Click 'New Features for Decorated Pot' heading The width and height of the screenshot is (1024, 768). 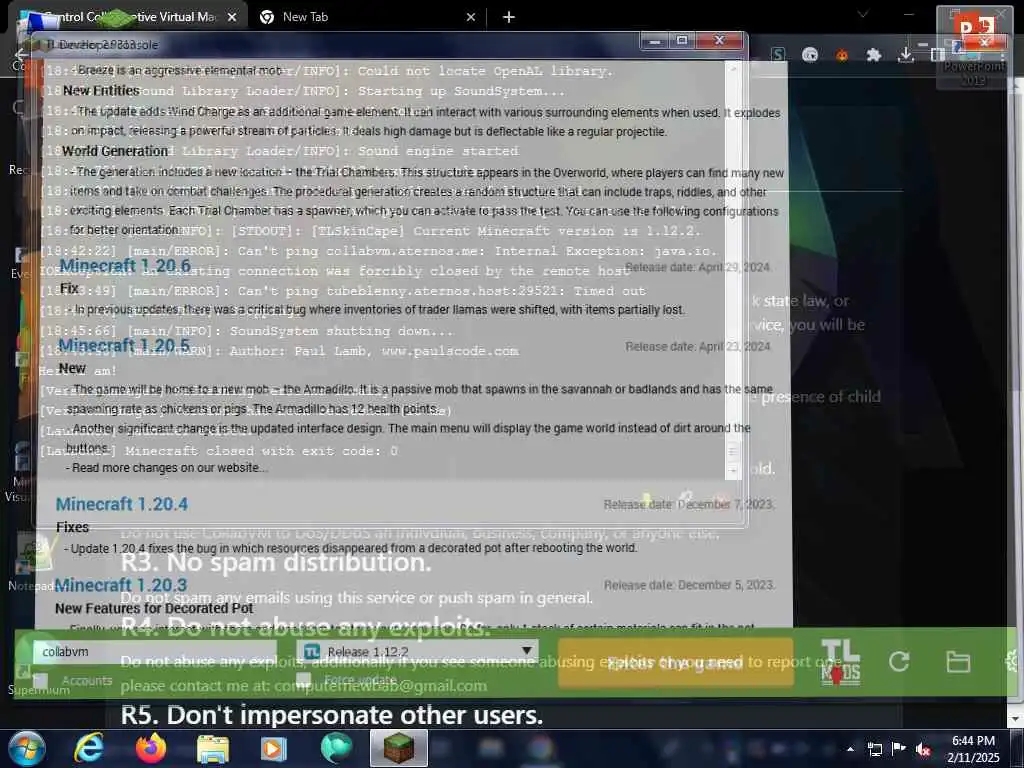[154, 609]
